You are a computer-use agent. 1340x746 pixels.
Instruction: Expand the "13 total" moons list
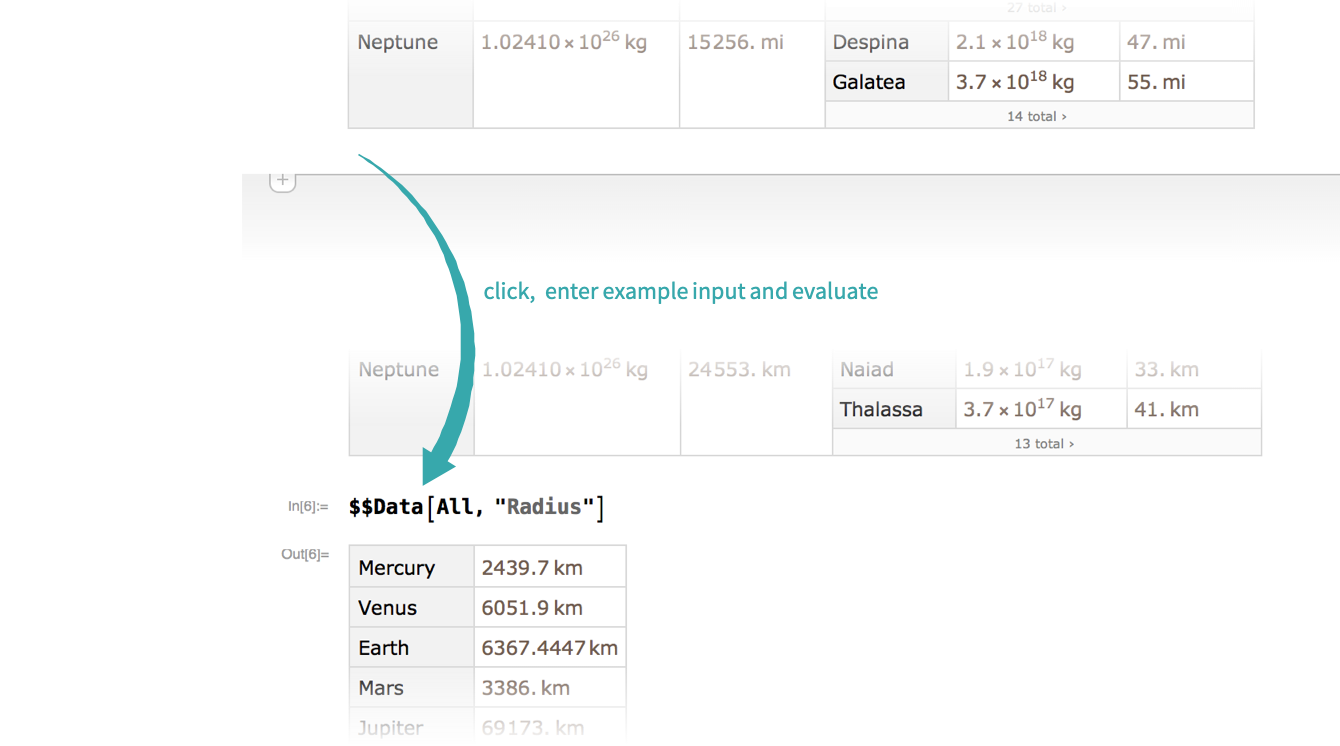point(1044,443)
